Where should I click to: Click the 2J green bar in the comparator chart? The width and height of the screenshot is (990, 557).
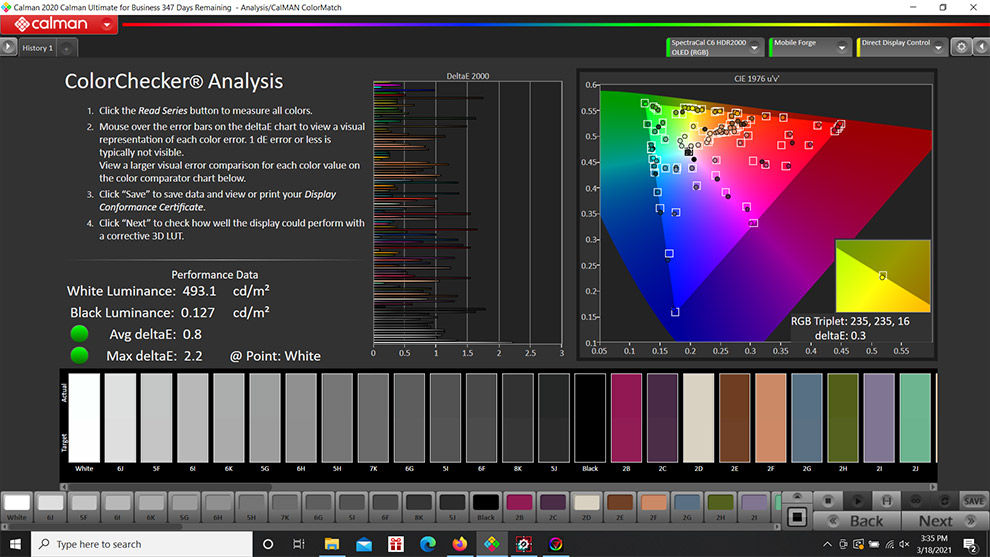[x=915, y=417]
